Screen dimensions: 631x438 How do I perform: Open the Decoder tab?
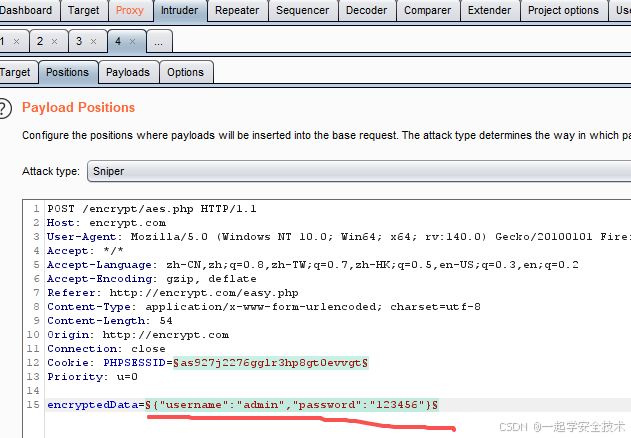tap(367, 10)
